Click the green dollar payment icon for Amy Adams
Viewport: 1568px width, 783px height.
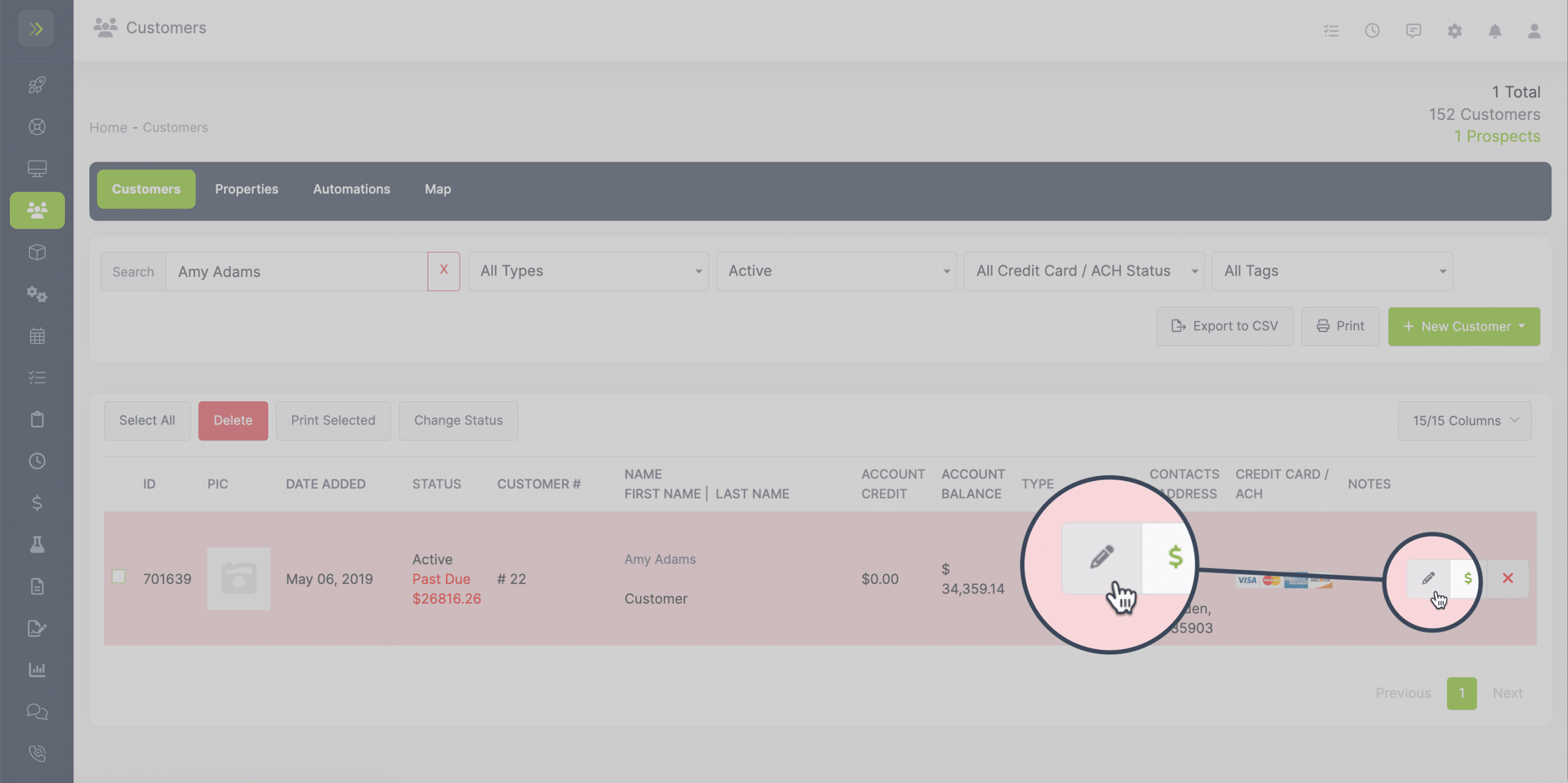[1468, 578]
